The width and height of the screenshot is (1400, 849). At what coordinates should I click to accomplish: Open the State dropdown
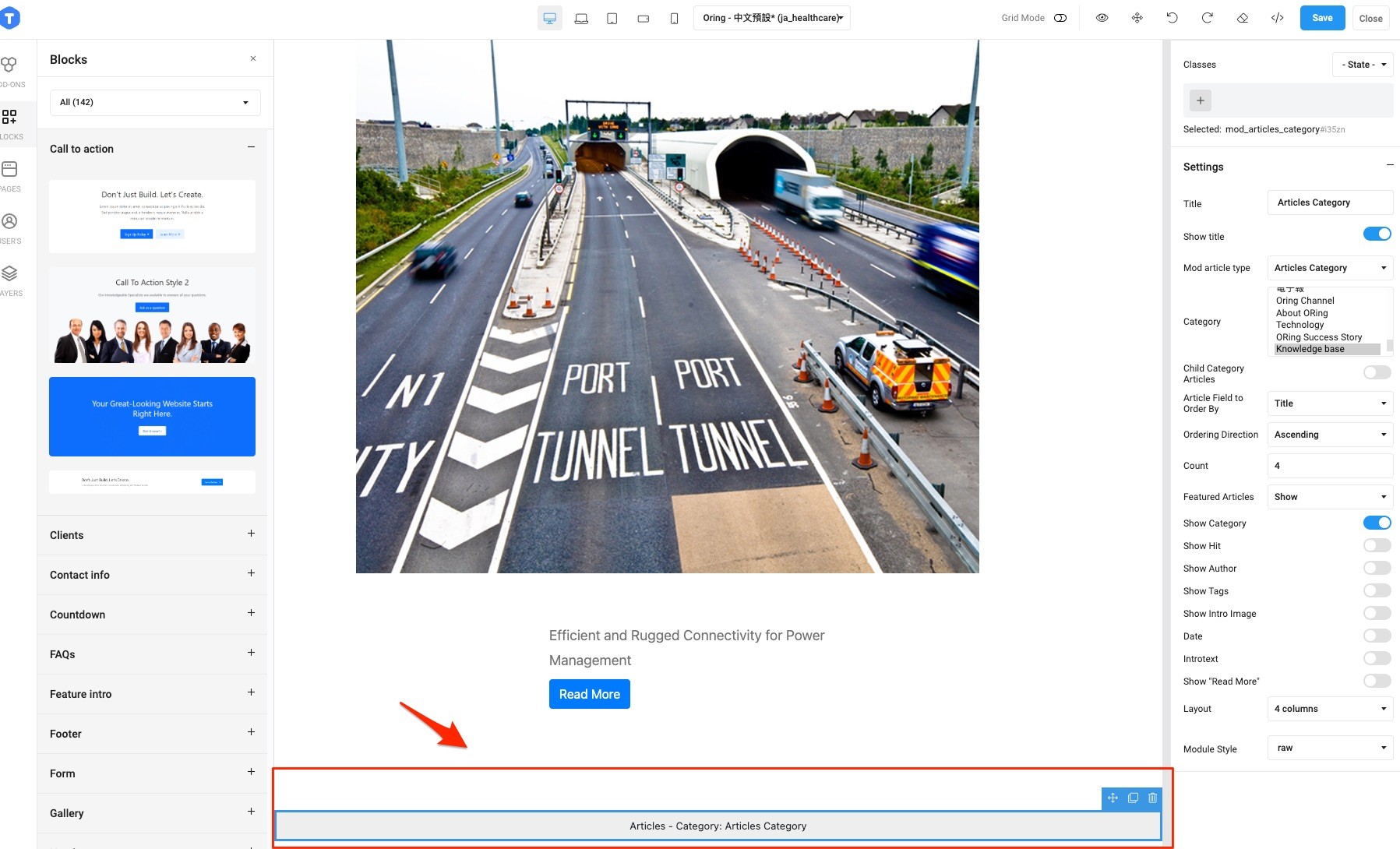click(1363, 65)
